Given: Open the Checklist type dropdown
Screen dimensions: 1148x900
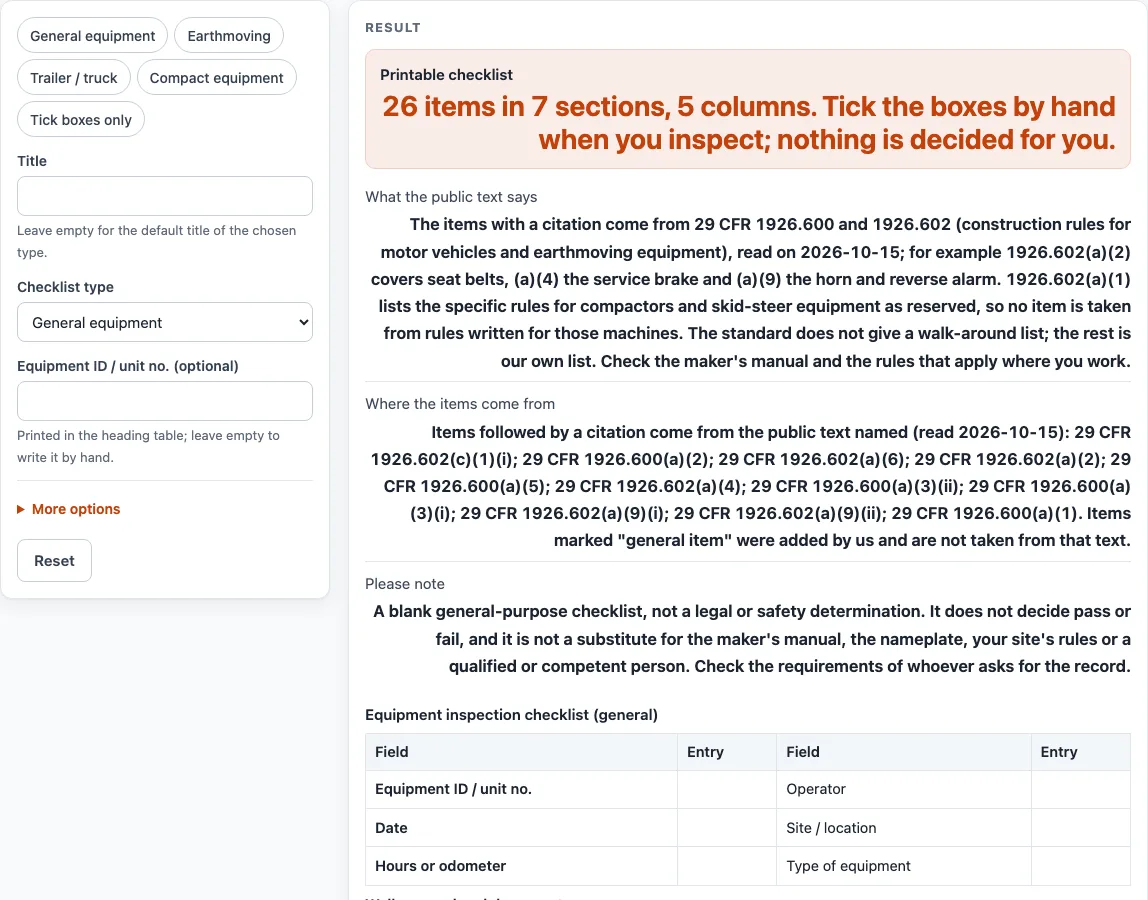Looking at the screenshot, I should tap(165, 322).
